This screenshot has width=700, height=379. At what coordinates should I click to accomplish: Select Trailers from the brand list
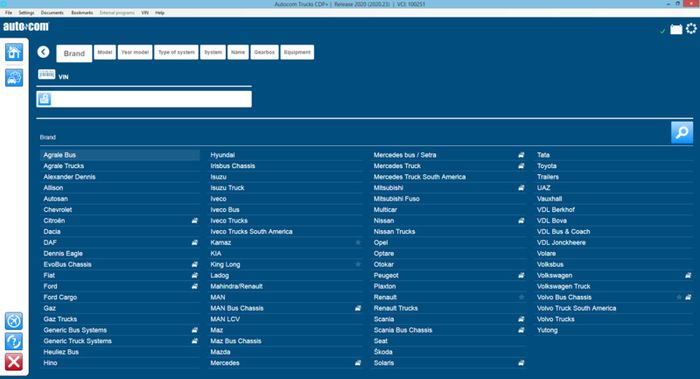pos(613,177)
